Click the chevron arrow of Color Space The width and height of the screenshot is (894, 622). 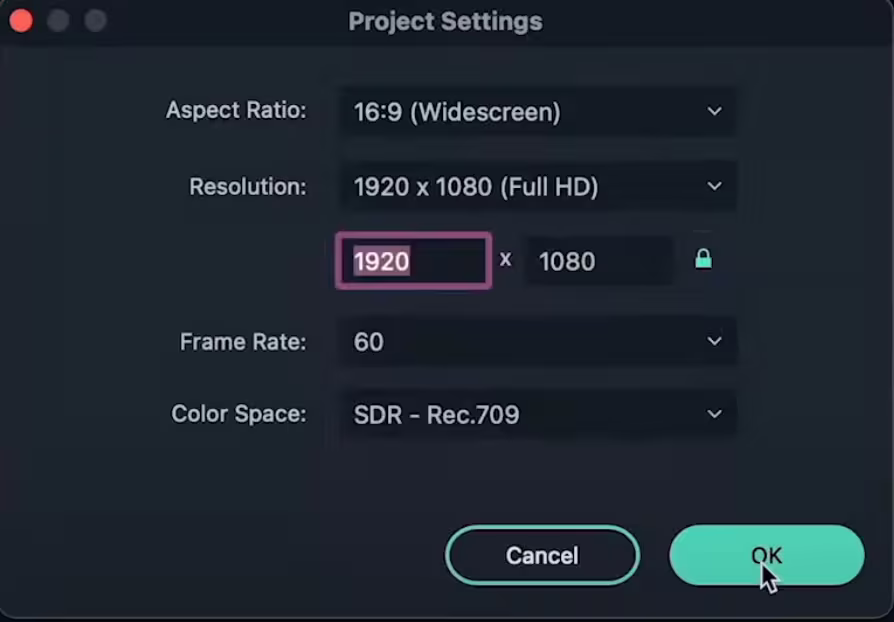[714, 414]
